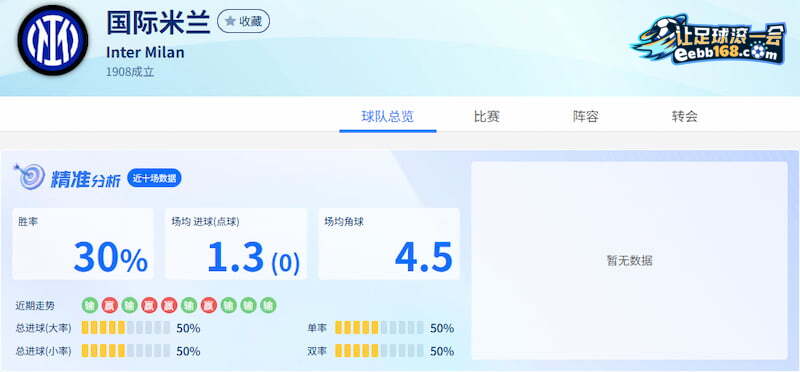
Task: Open the 转会 tab
Action: click(x=685, y=116)
